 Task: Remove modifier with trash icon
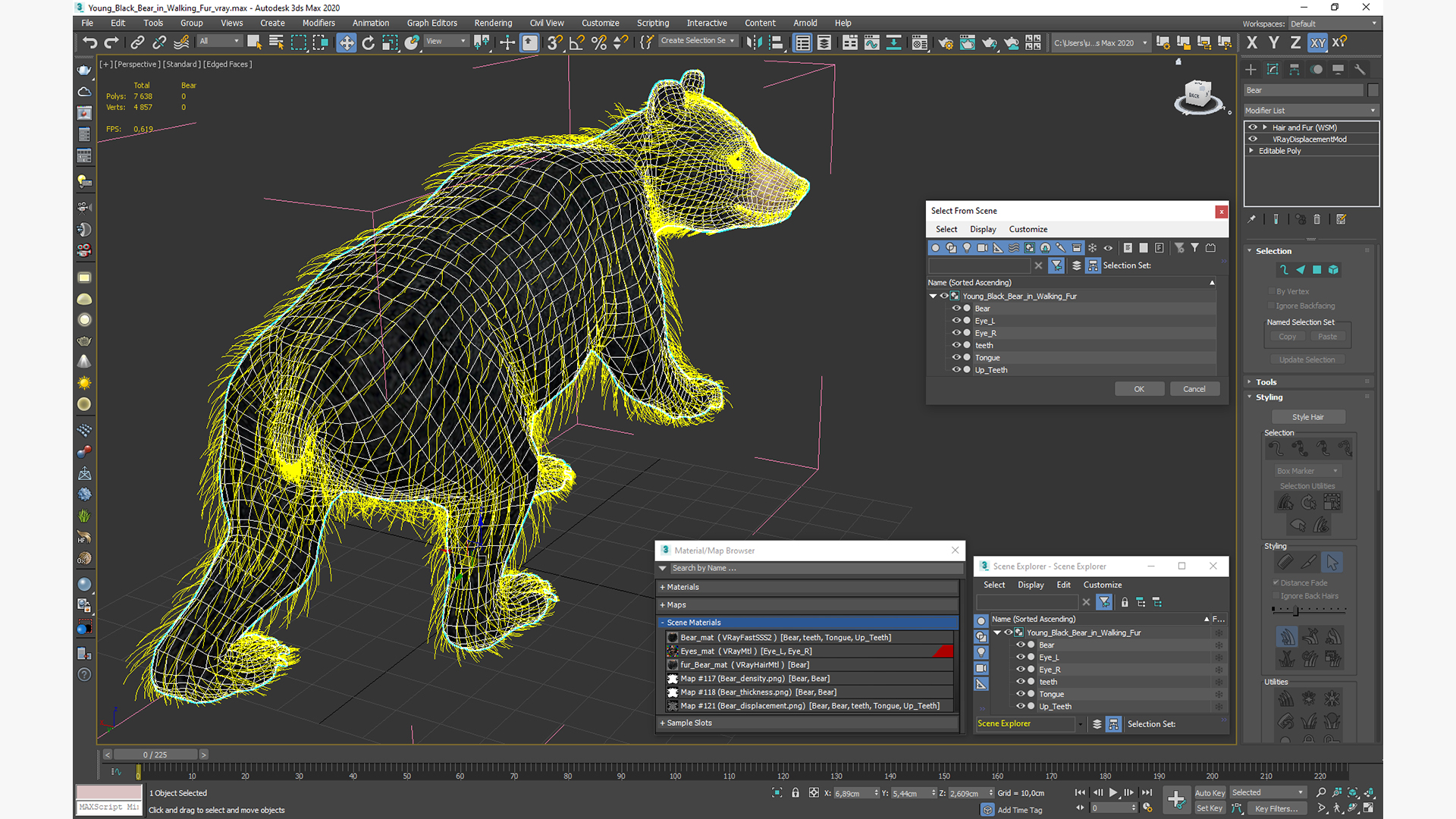click(x=1317, y=219)
